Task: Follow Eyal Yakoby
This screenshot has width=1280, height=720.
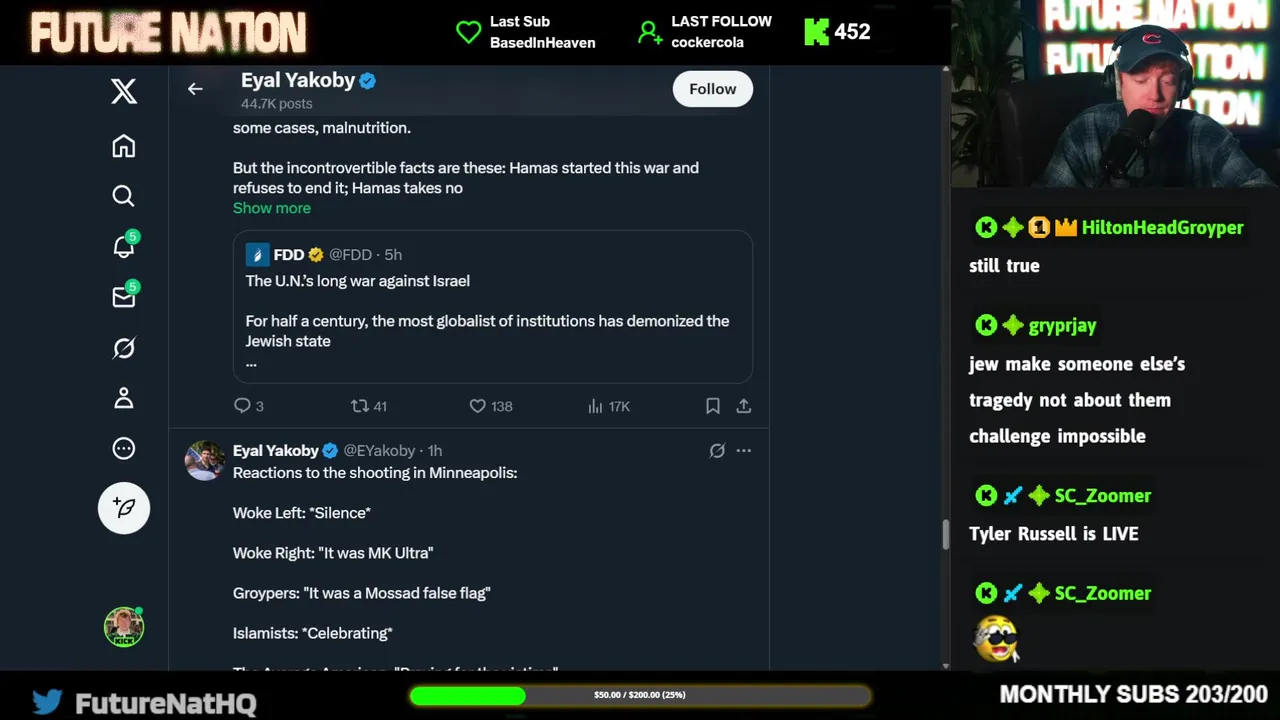Action: pyautogui.click(x=712, y=89)
